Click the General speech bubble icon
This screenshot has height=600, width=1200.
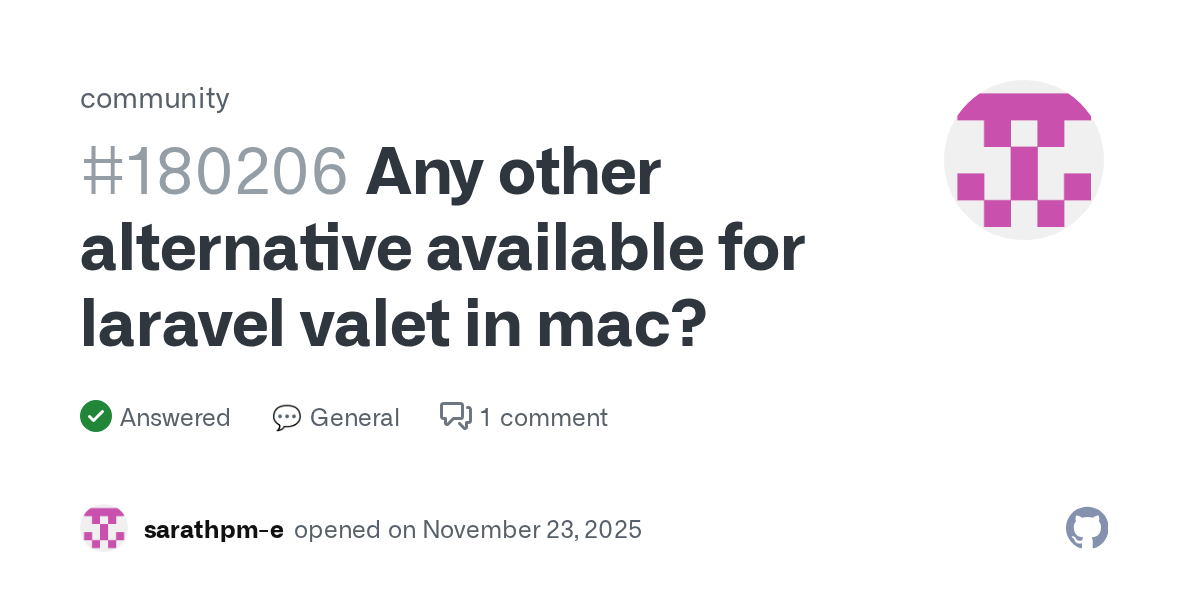[x=287, y=417]
